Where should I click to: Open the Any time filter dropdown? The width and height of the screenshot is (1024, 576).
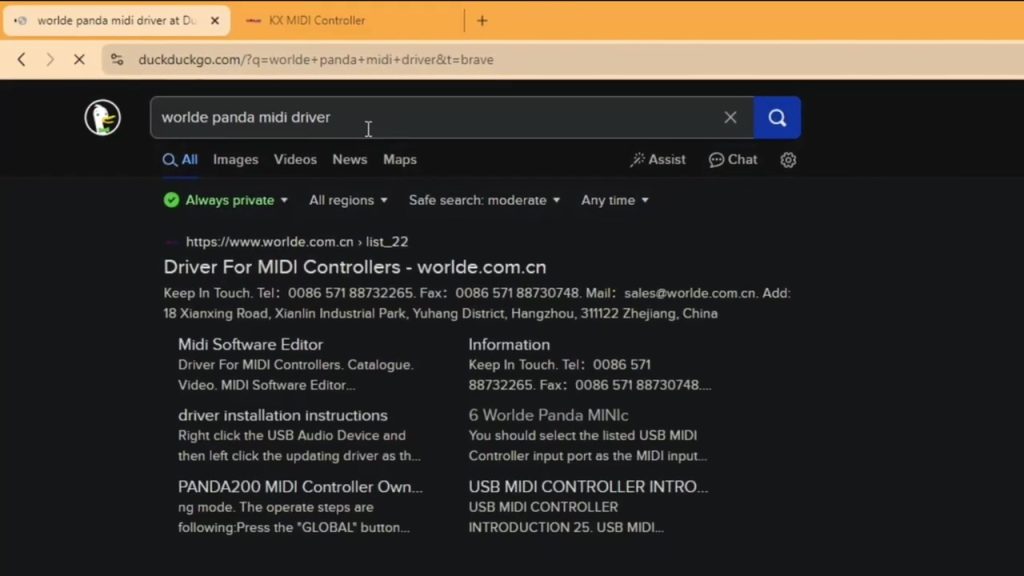point(615,200)
